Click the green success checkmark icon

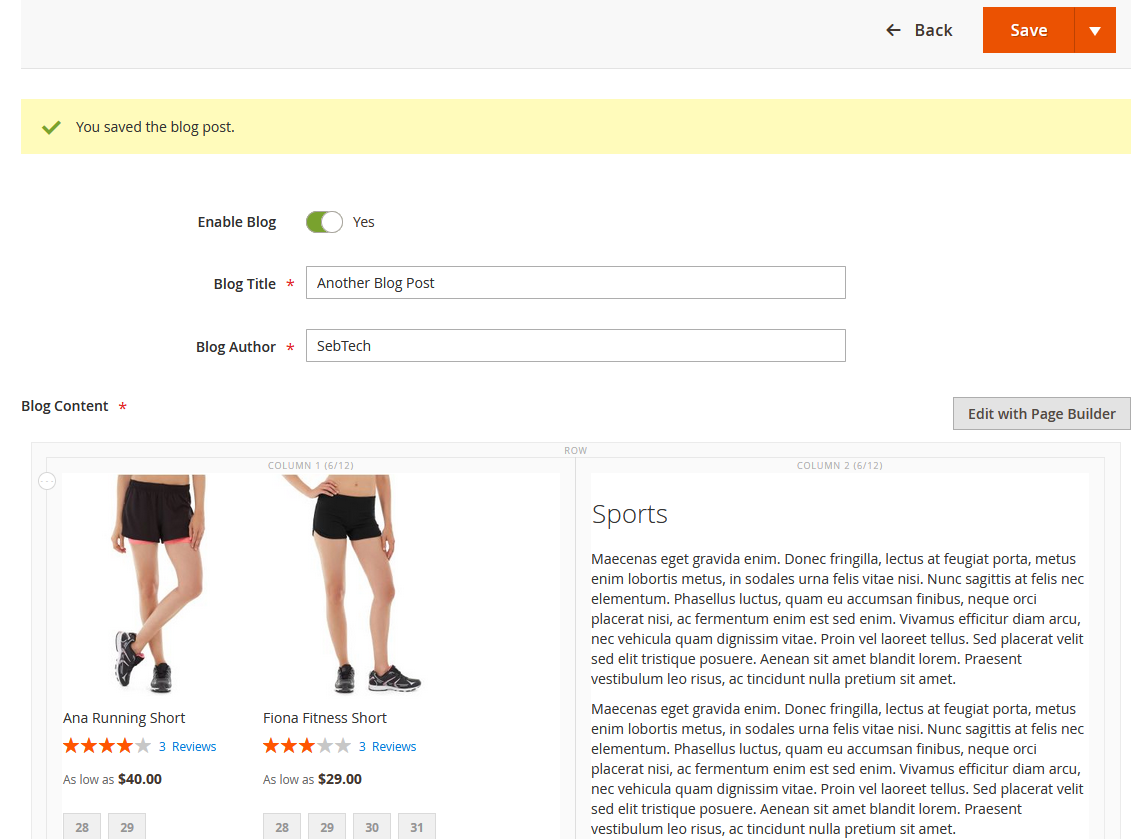point(51,127)
